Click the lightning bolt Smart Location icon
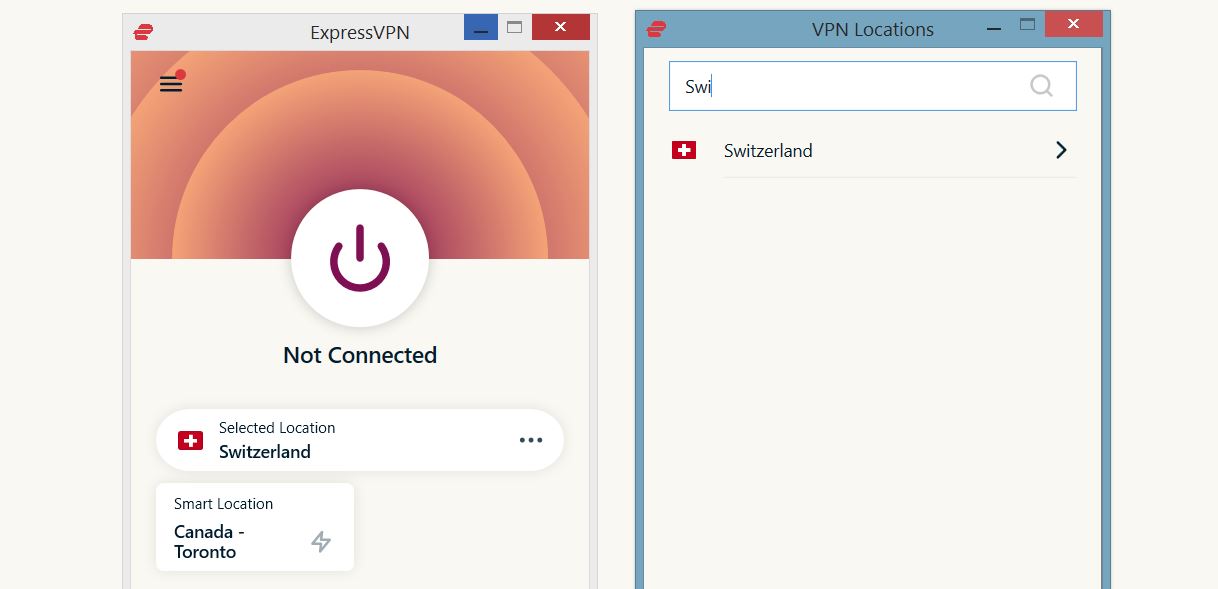The image size is (1218, 589). 321,542
